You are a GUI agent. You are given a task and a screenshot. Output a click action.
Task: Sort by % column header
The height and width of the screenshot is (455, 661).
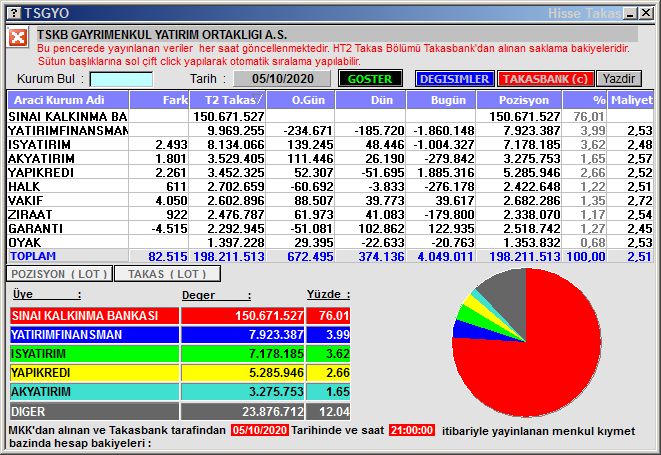coord(585,100)
